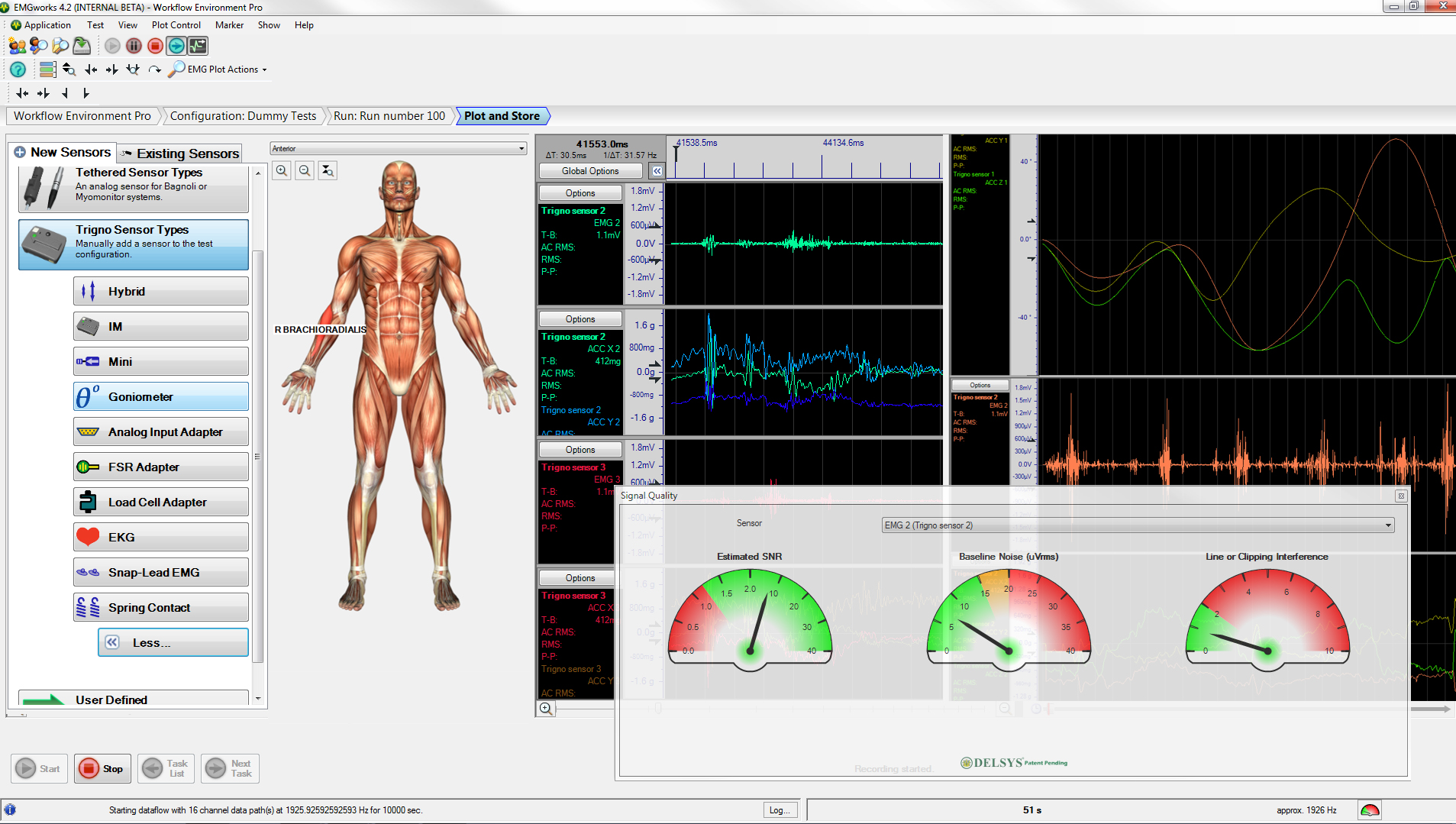Open the EMG Plot Actions dropdown
1456x824 pixels.
[218, 69]
